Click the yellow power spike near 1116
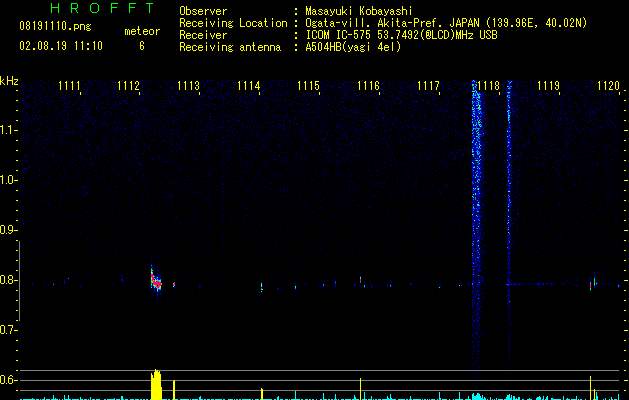Image resolution: width=629 pixels, height=400 pixels. coord(360,388)
